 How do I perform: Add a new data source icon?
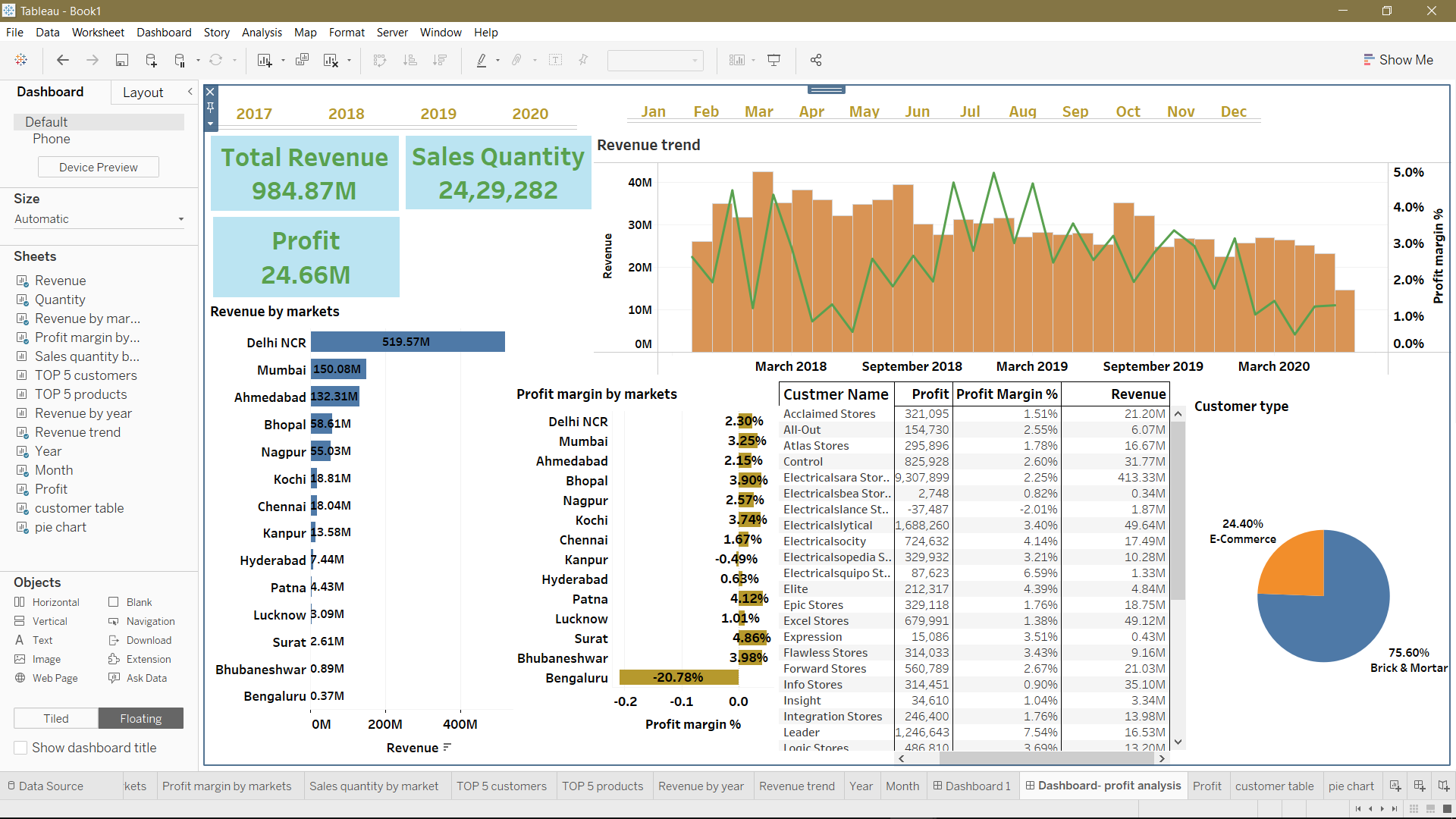[151, 60]
